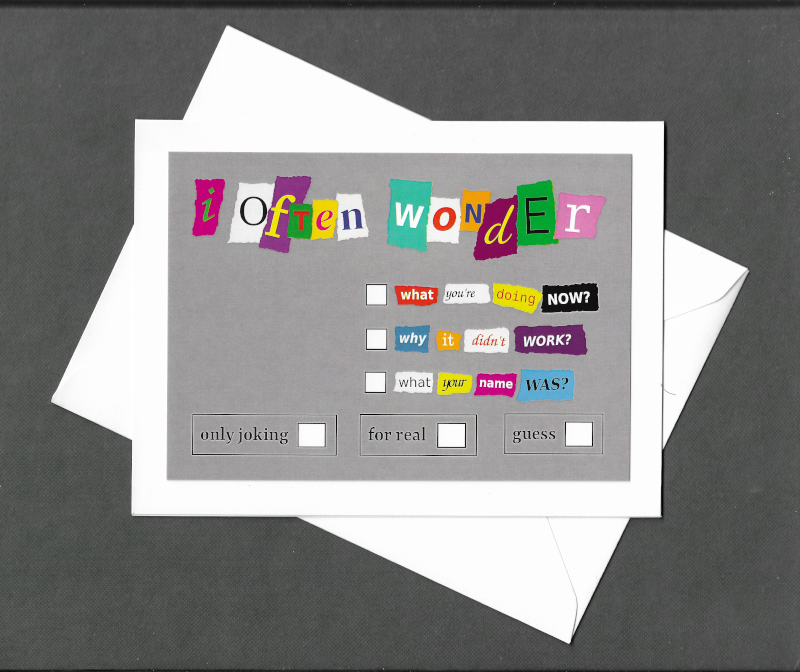Check the box next to "why it didn't WORK?"

click(x=376, y=339)
